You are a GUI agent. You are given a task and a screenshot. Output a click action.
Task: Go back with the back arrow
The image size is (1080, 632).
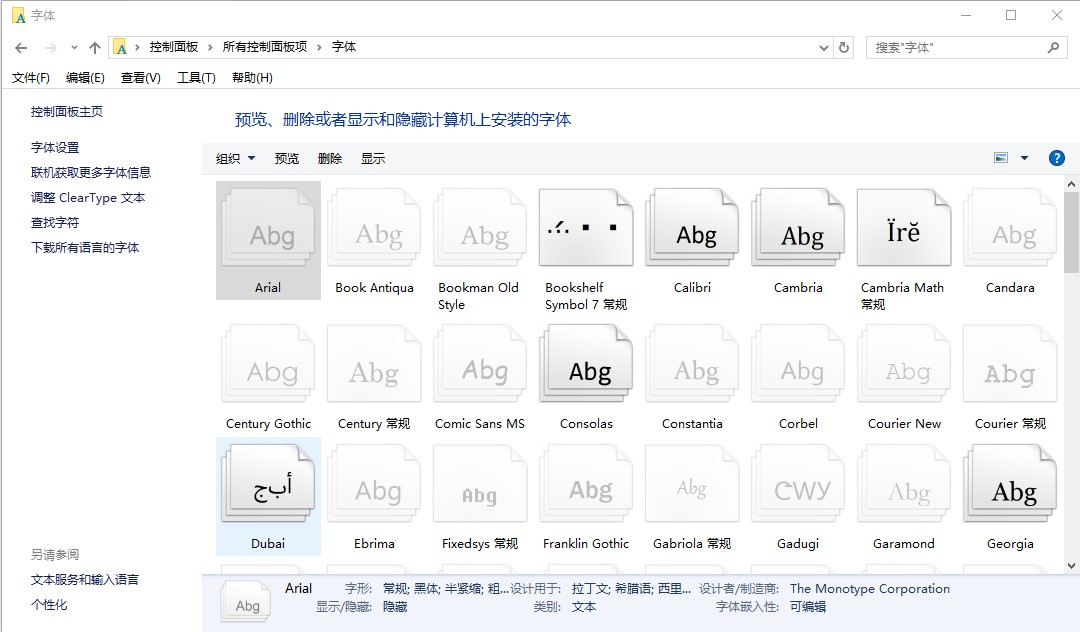click(x=21, y=48)
